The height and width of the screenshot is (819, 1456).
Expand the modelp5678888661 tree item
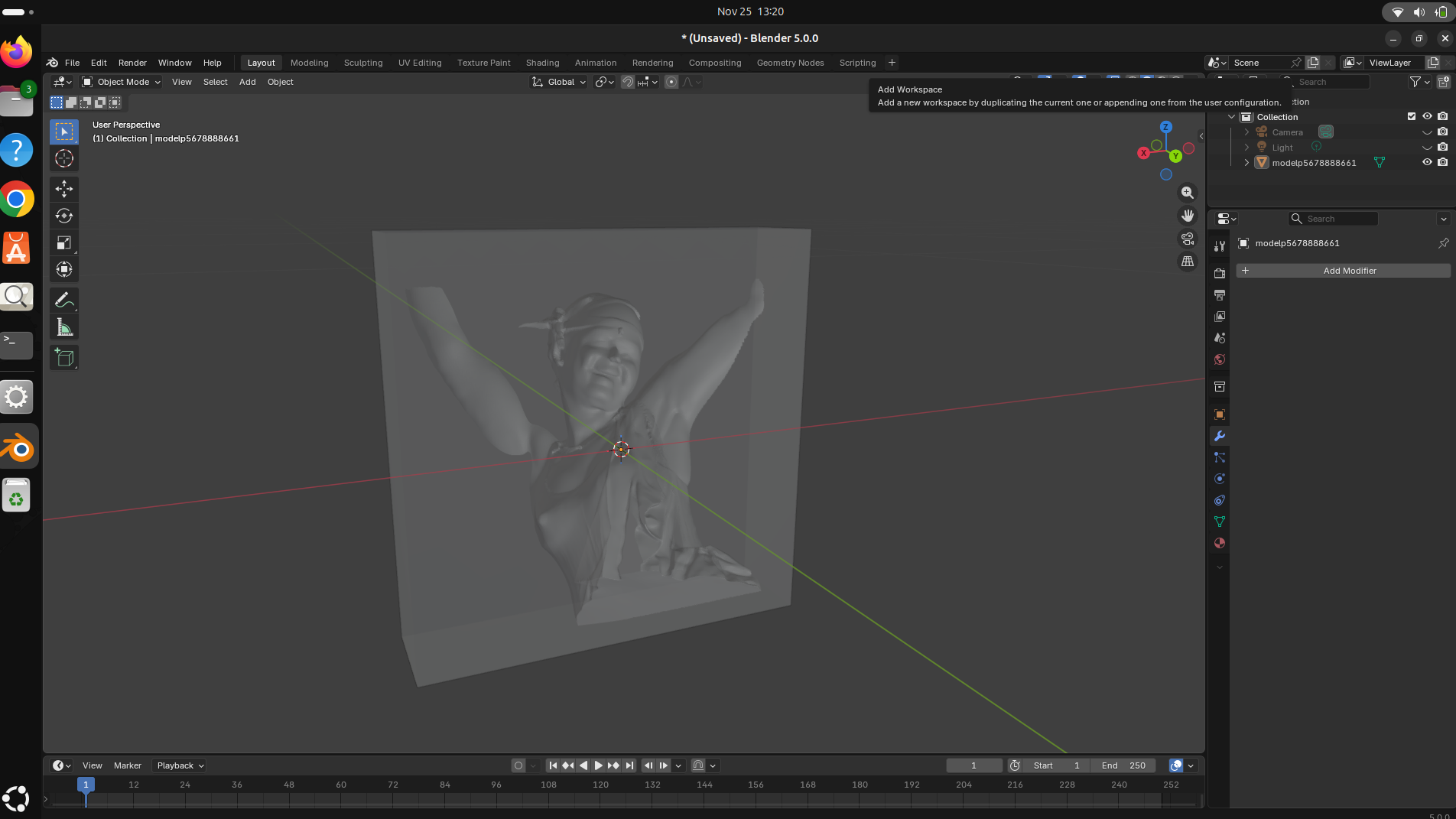click(x=1246, y=162)
